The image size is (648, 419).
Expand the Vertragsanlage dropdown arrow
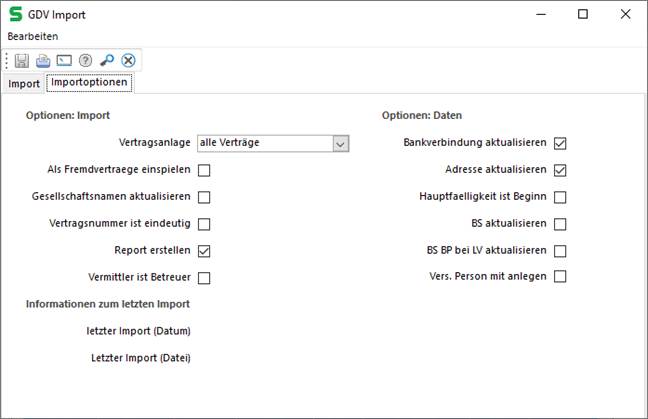[341, 144]
